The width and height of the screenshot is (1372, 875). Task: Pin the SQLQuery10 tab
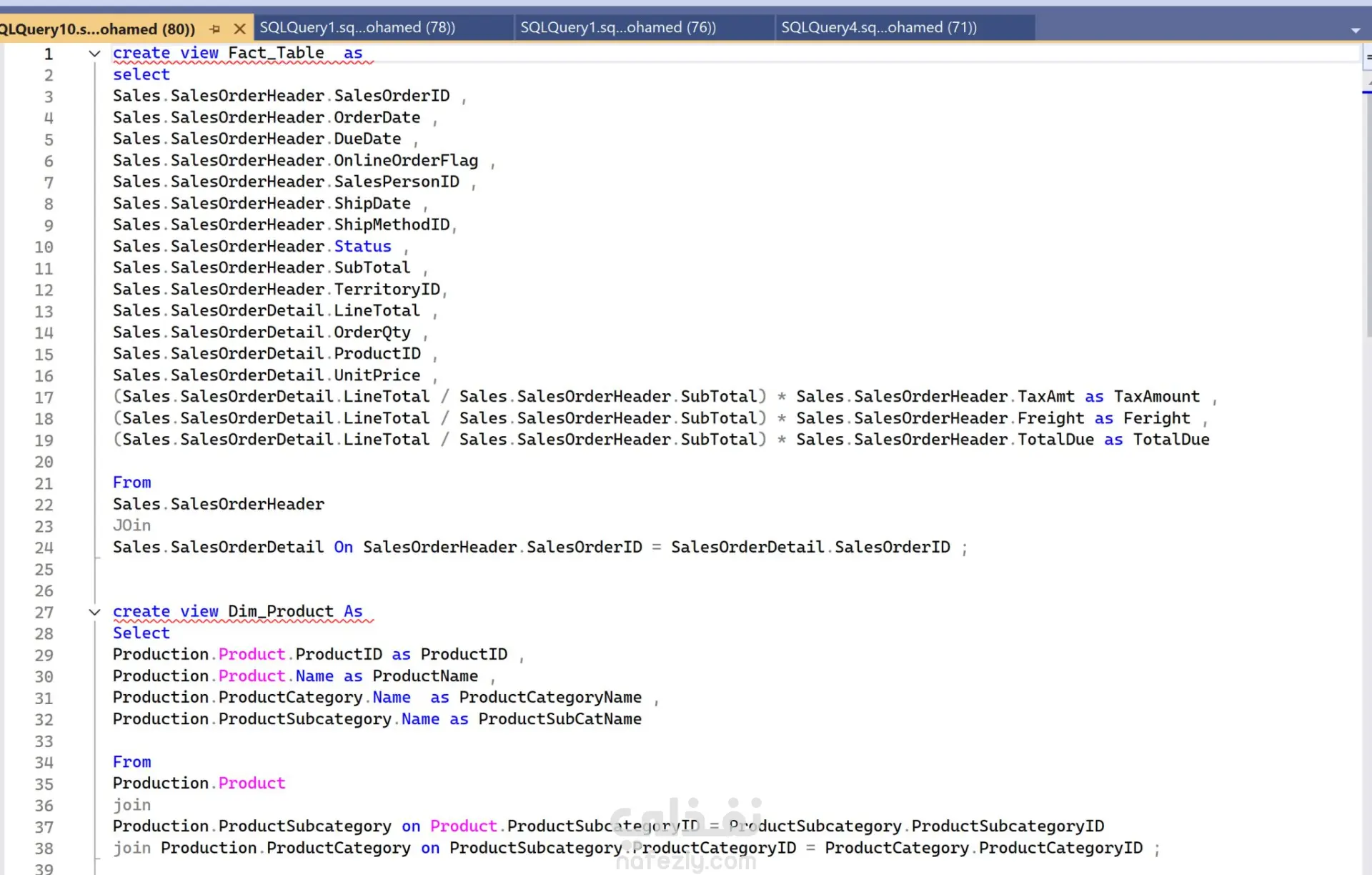click(x=215, y=29)
